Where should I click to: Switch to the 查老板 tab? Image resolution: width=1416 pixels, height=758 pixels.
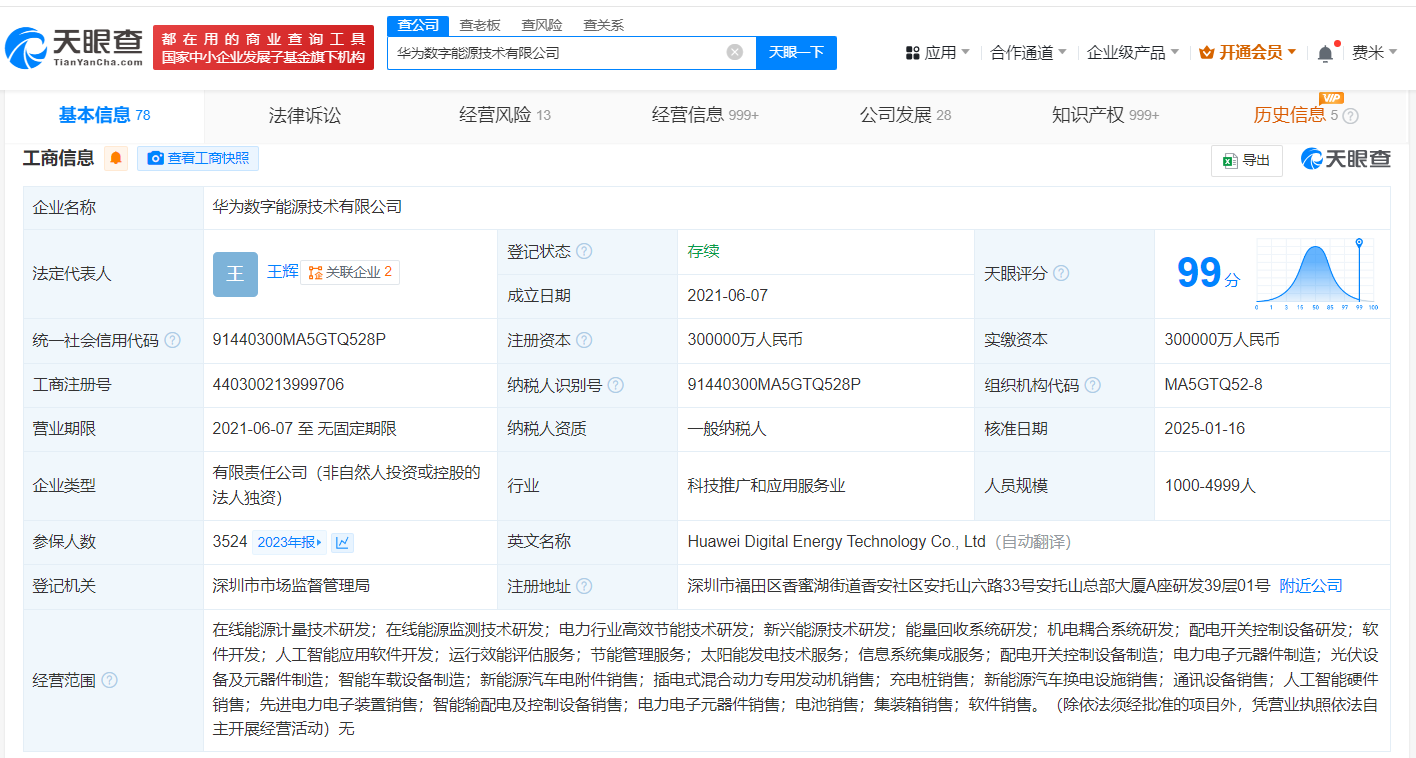click(478, 24)
